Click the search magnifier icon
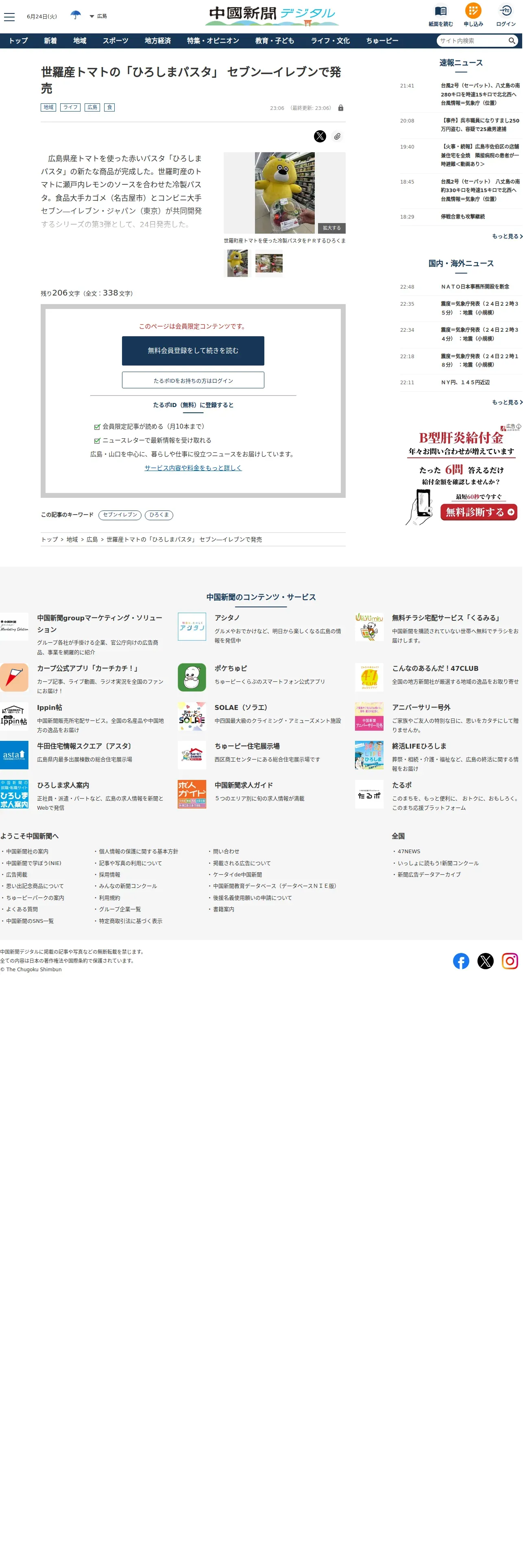The height and width of the screenshot is (1568, 523). click(512, 41)
